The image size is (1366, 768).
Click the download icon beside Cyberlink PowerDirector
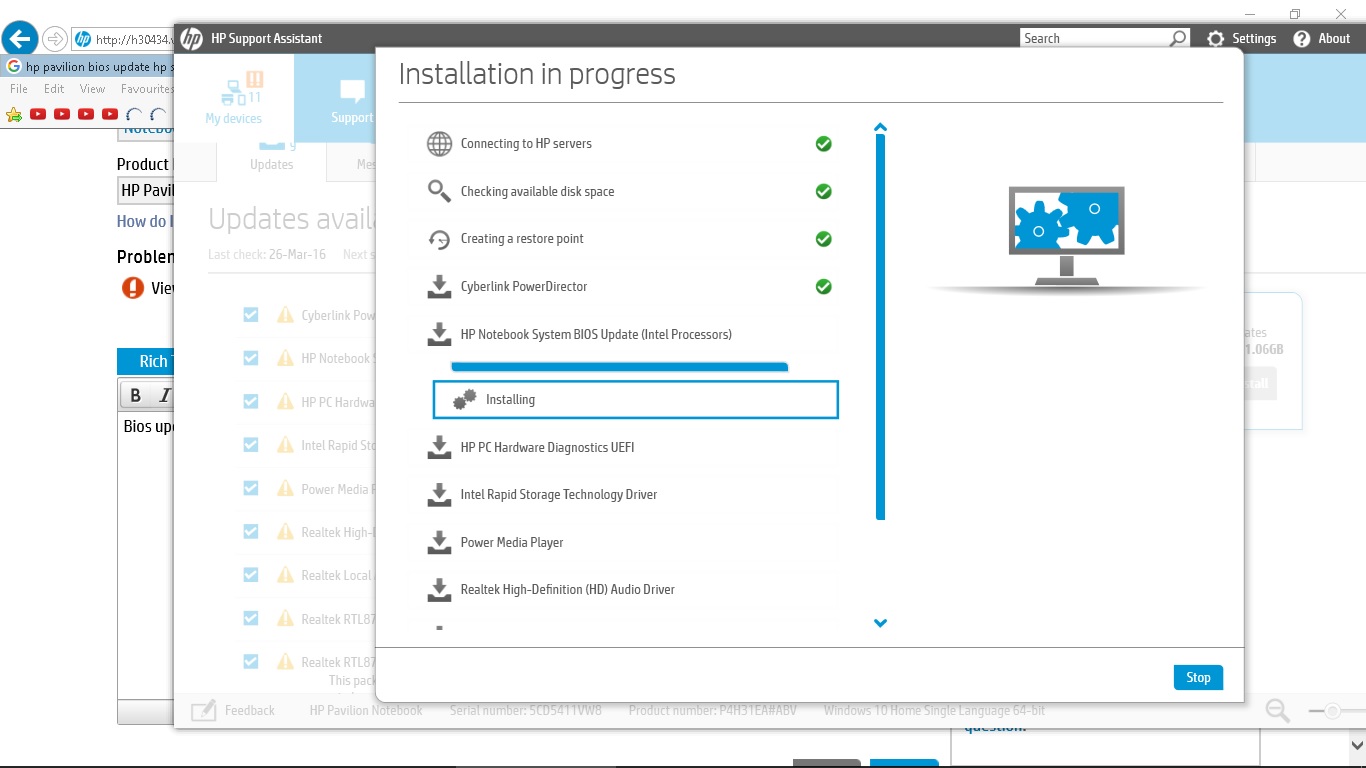pyautogui.click(x=439, y=287)
